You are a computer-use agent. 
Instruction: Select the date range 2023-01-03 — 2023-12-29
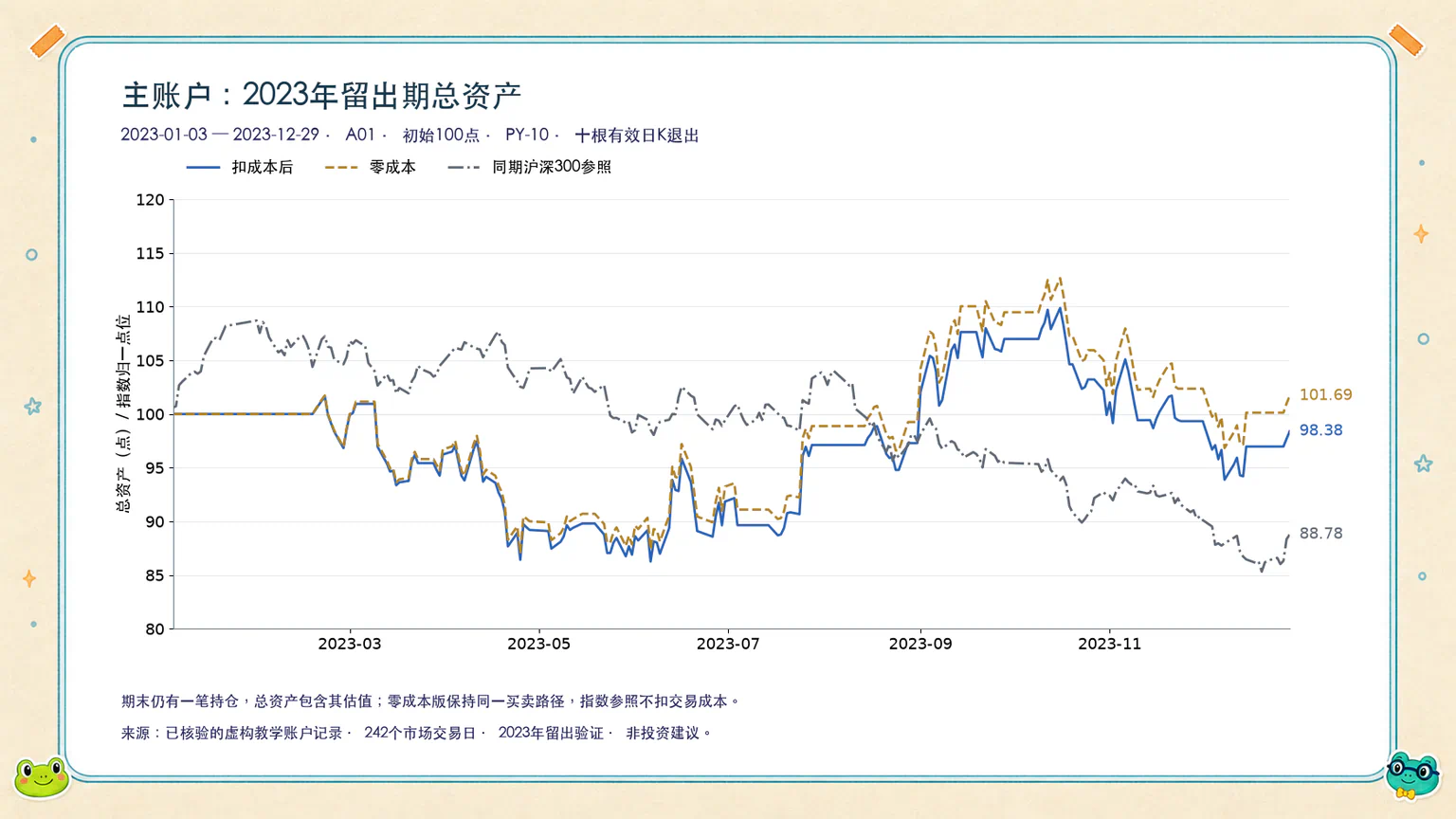tap(220, 135)
